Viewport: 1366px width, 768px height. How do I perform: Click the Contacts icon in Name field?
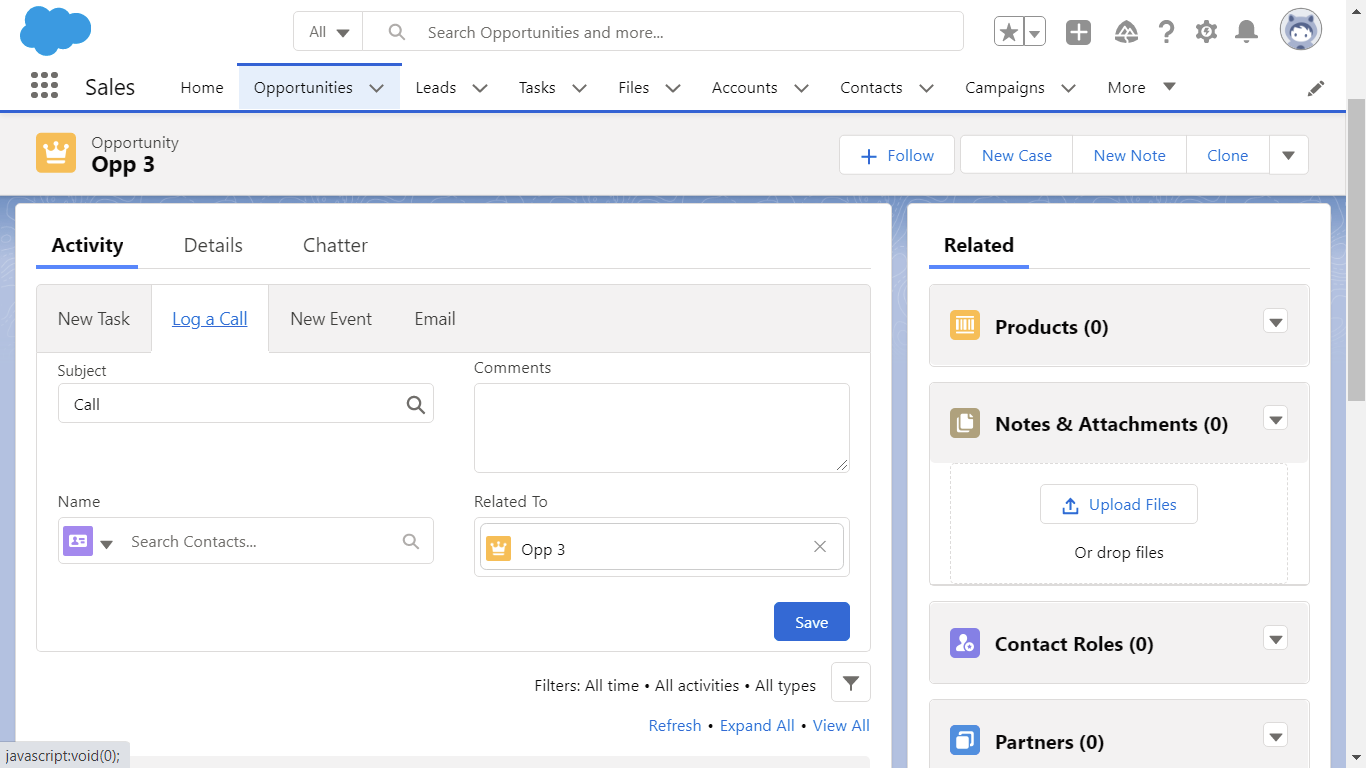point(78,541)
